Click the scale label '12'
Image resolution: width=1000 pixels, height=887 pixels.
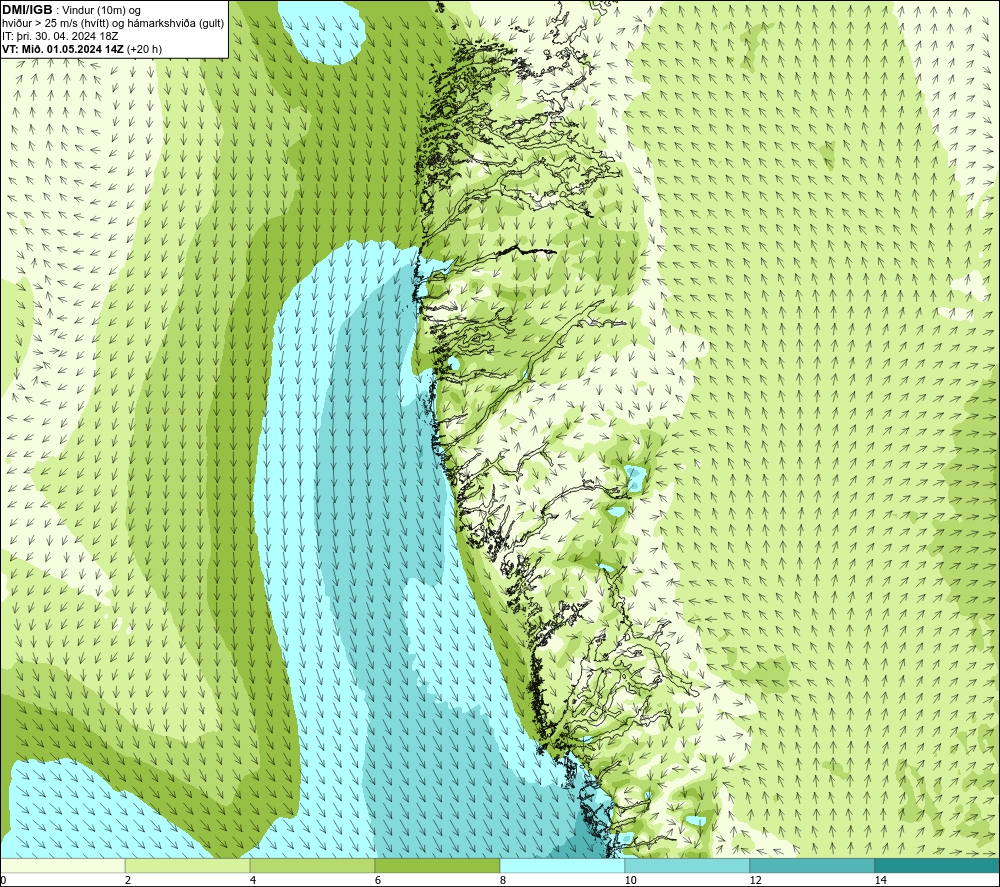point(755,880)
